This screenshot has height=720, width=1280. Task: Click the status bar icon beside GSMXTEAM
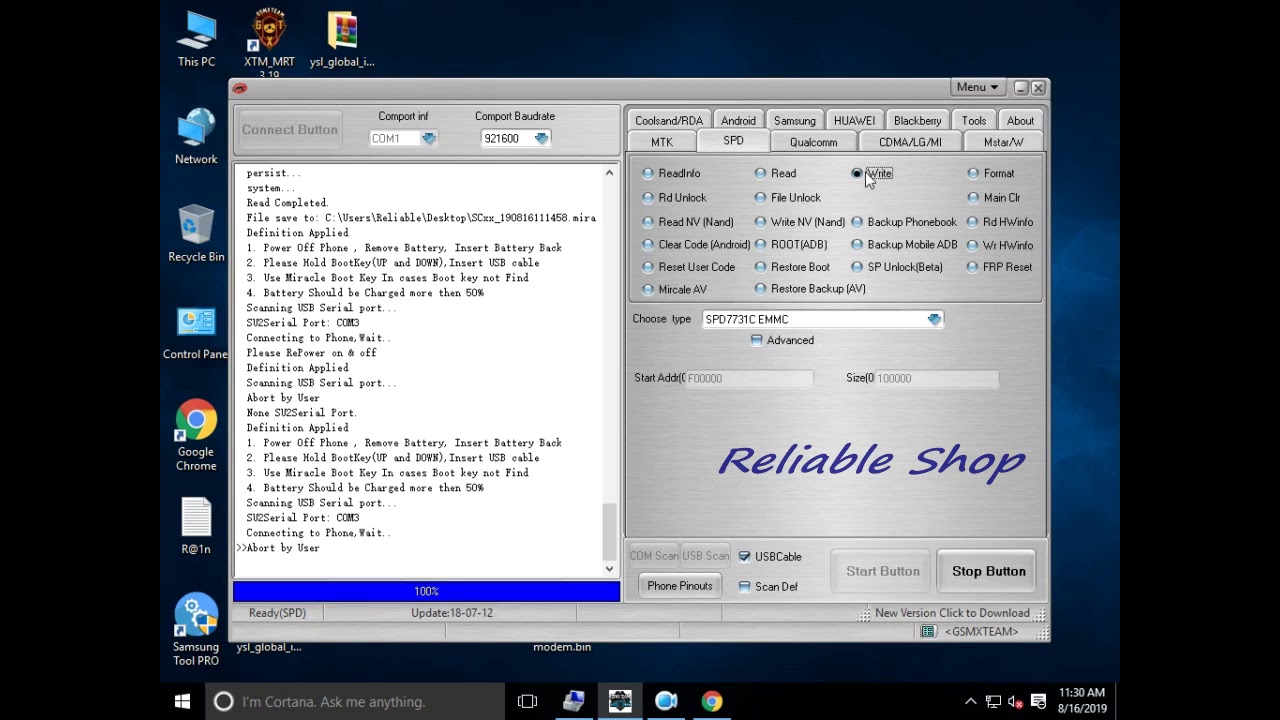coord(928,632)
